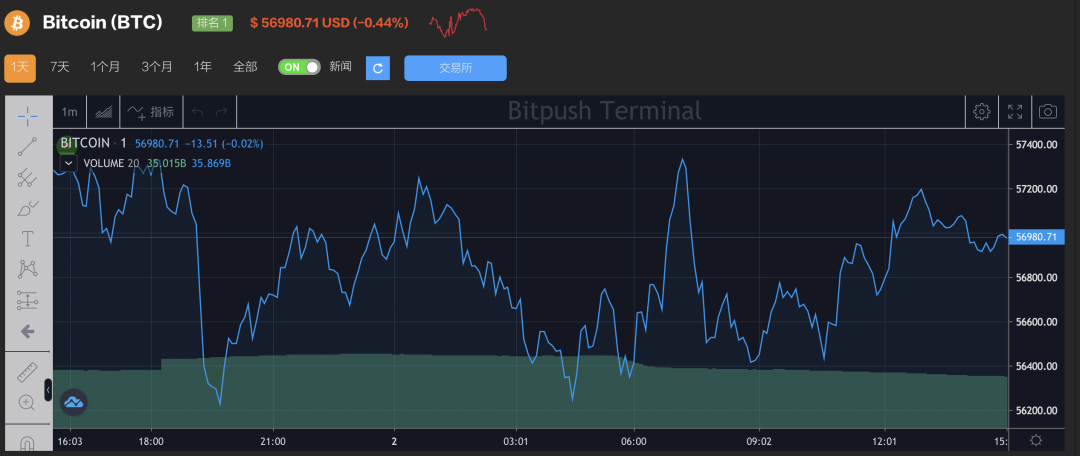The height and width of the screenshot is (456, 1080).
Task: Click the VOLUME 20 indicator legend
Action: pyautogui.click(x=111, y=164)
